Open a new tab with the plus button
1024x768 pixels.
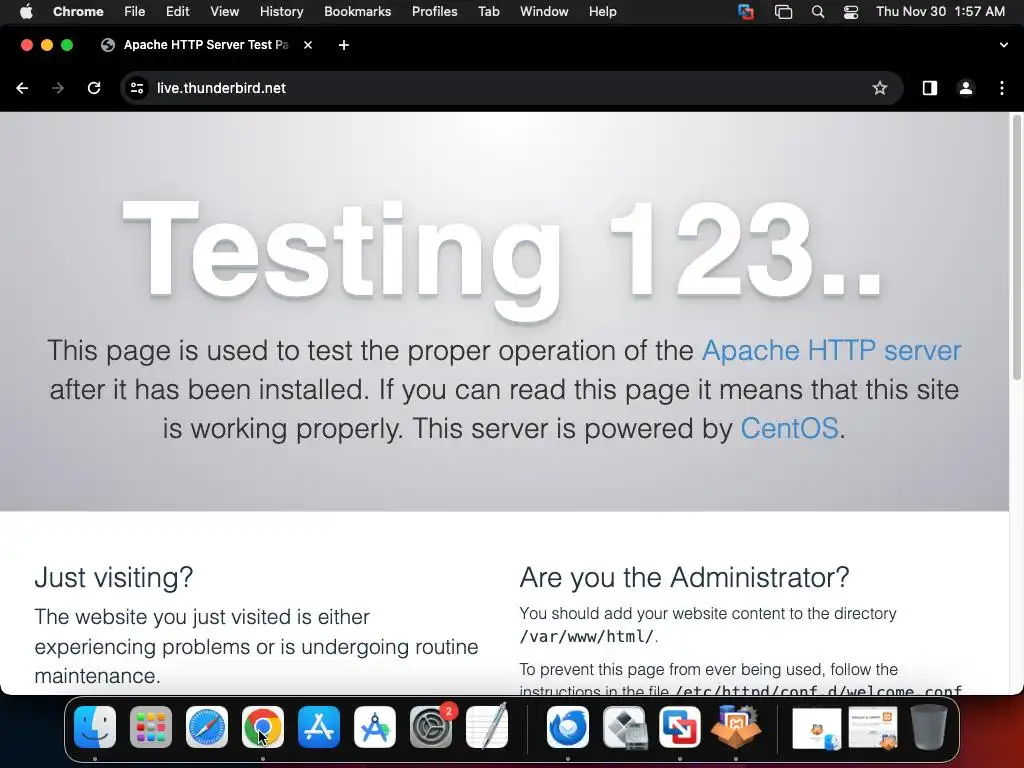pyautogui.click(x=344, y=45)
